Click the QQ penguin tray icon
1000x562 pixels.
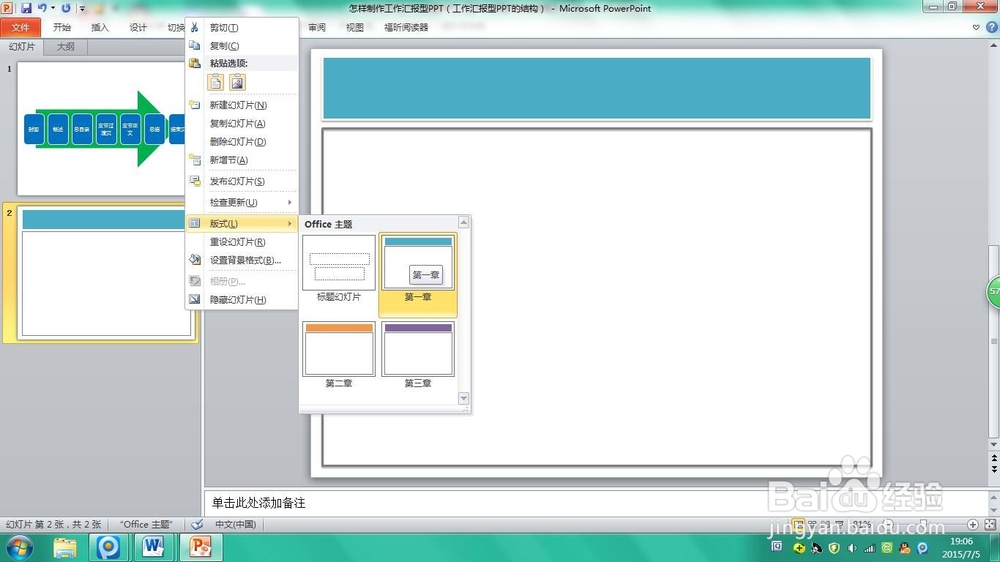[x=904, y=548]
